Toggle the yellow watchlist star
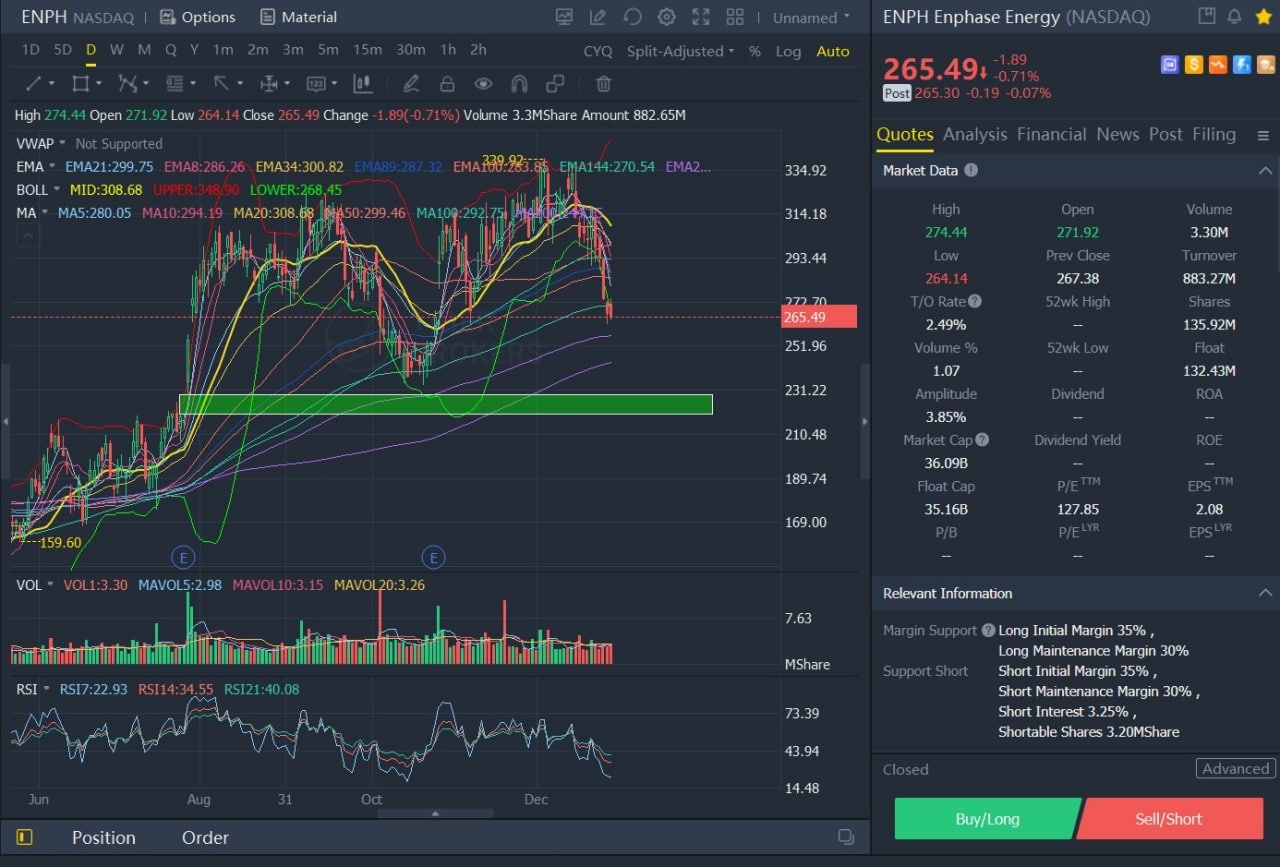Image resolution: width=1280 pixels, height=867 pixels. click(1261, 16)
